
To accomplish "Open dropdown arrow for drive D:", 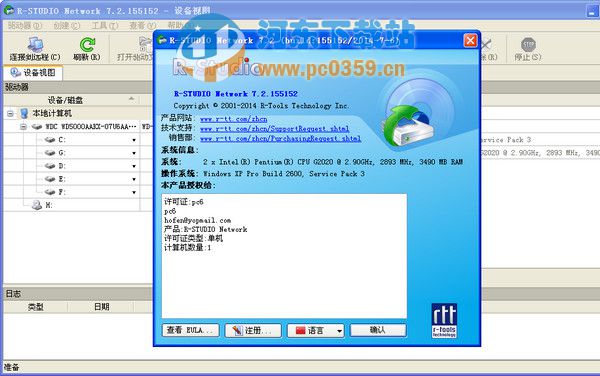I will click(134, 166).
